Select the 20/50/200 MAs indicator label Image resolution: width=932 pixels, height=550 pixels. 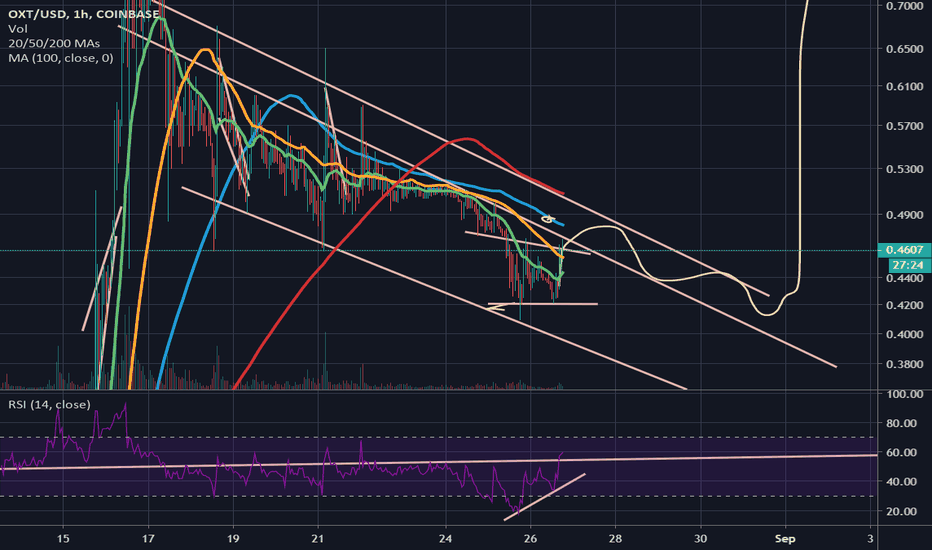(x=54, y=43)
